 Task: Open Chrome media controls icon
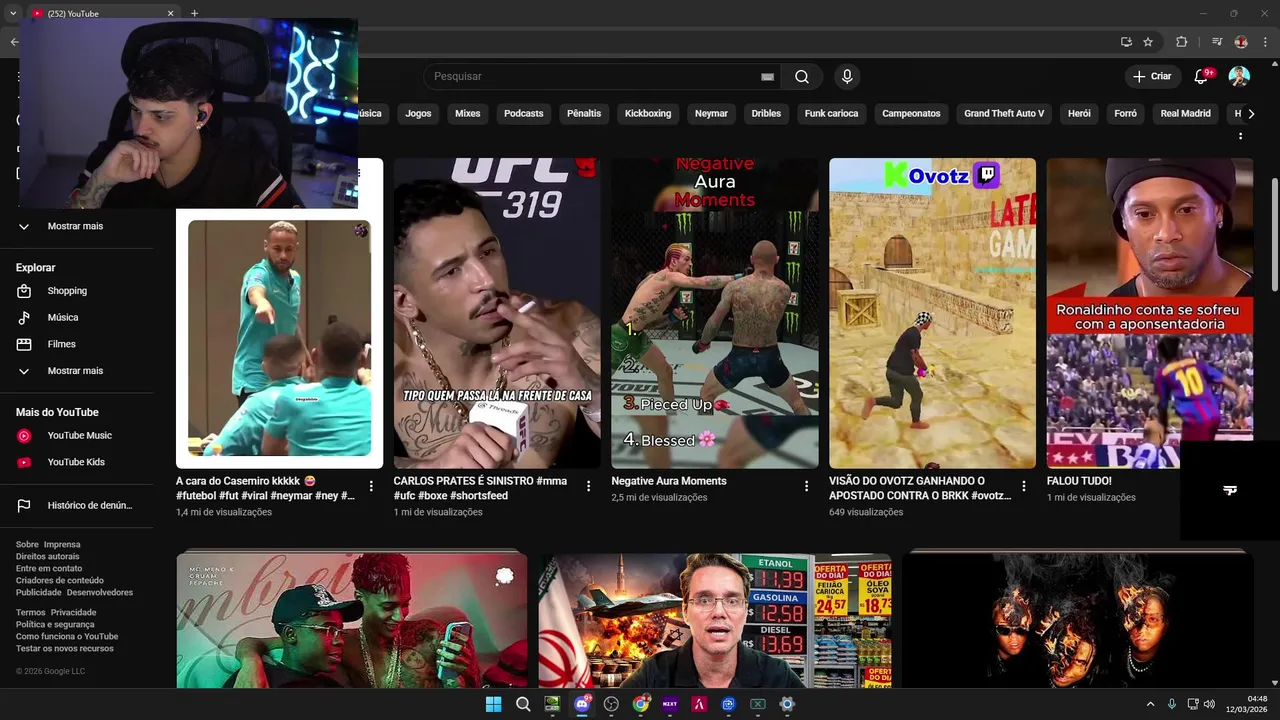pyautogui.click(x=1217, y=42)
